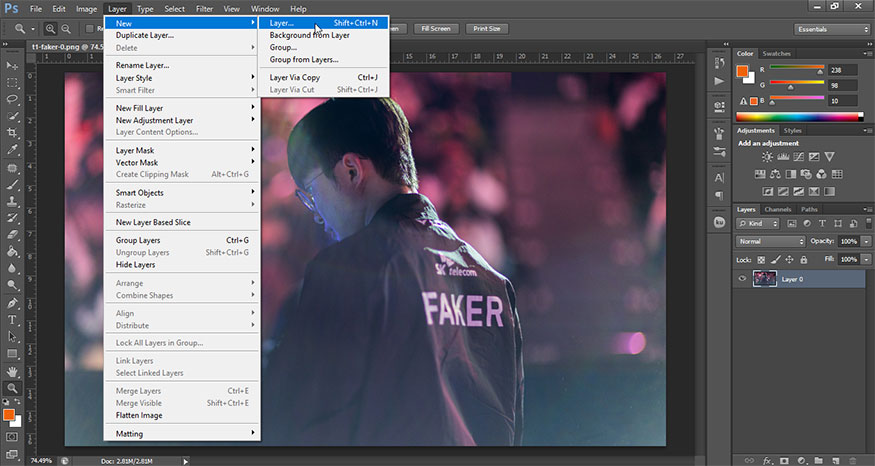Click the Layer 0 thumbnail
Viewport: 875px width, 466px height.
pyautogui.click(x=765, y=280)
